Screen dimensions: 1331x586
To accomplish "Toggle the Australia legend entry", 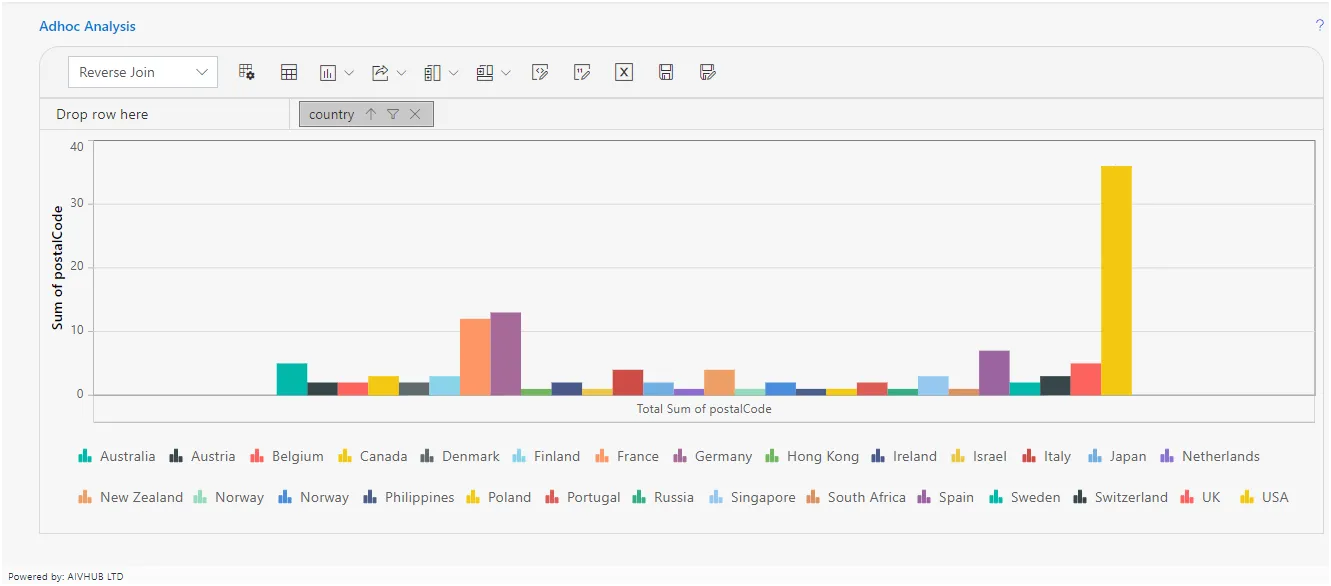I will (x=117, y=456).
